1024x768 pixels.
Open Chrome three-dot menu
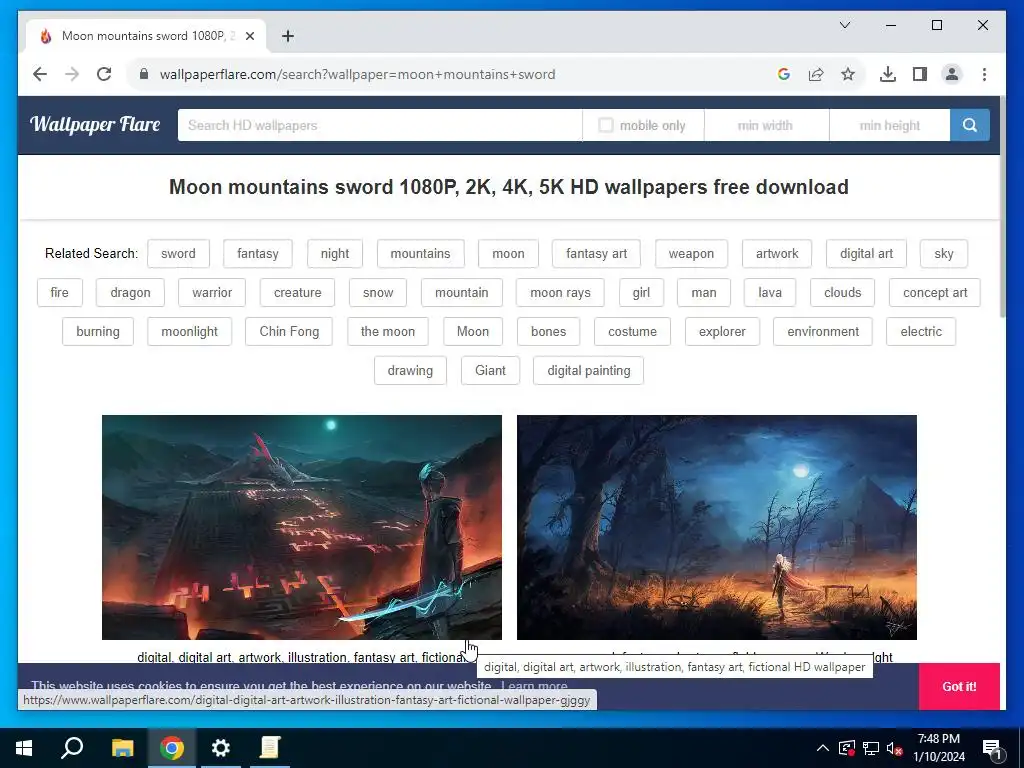(x=984, y=74)
